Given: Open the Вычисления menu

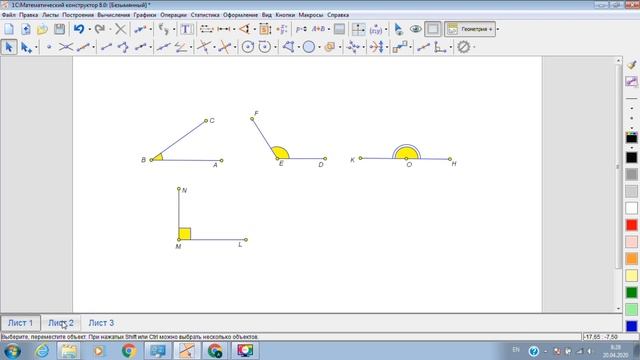Looking at the screenshot, I should [x=113, y=15].
